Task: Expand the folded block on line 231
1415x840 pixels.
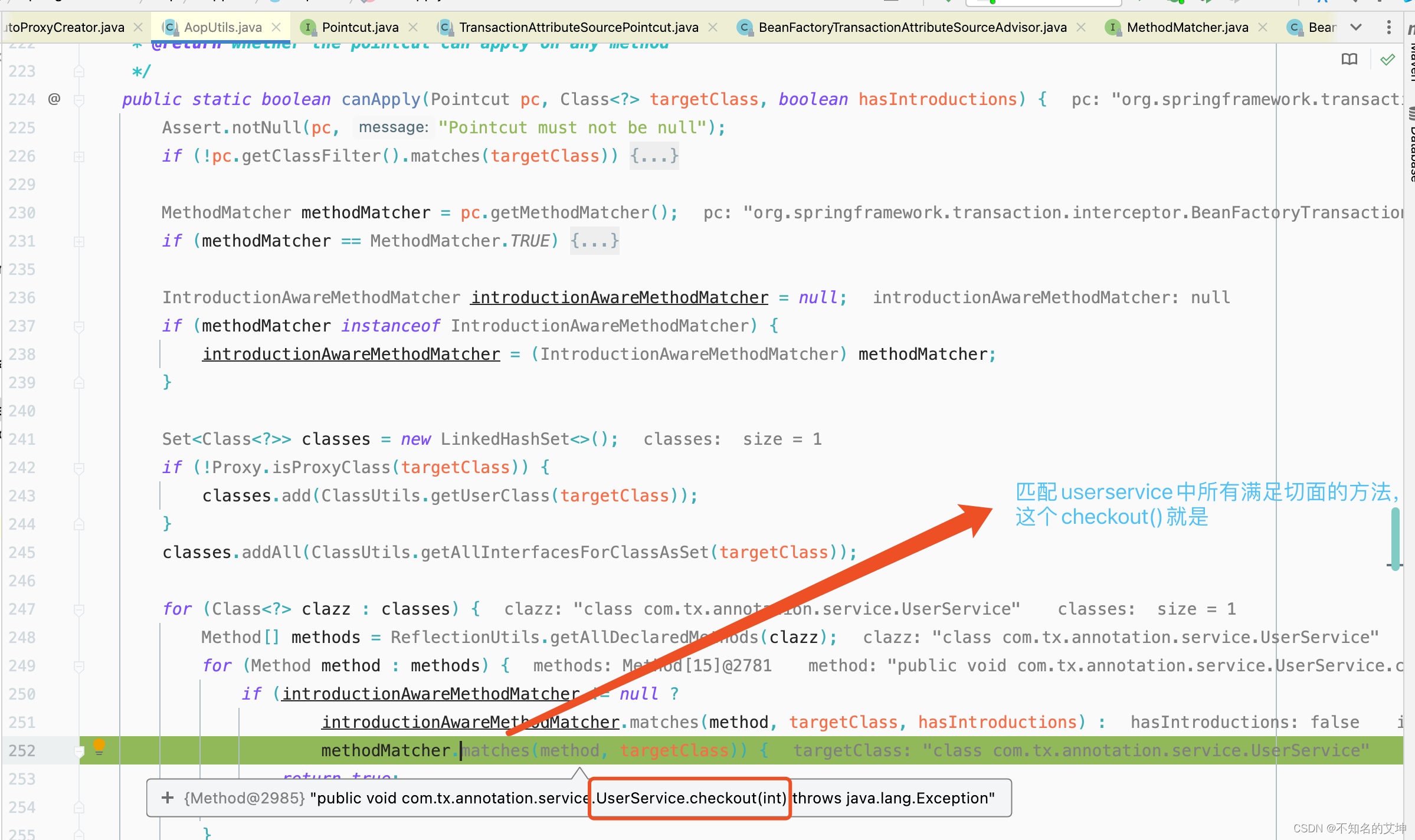Action: pyautogui.click(x=79, y=241)
